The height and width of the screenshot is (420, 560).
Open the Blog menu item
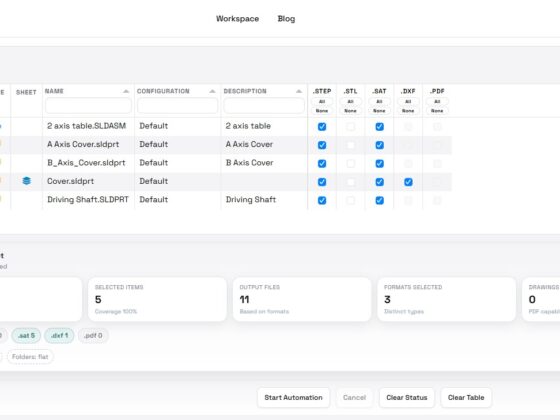(x=286, y=19)
